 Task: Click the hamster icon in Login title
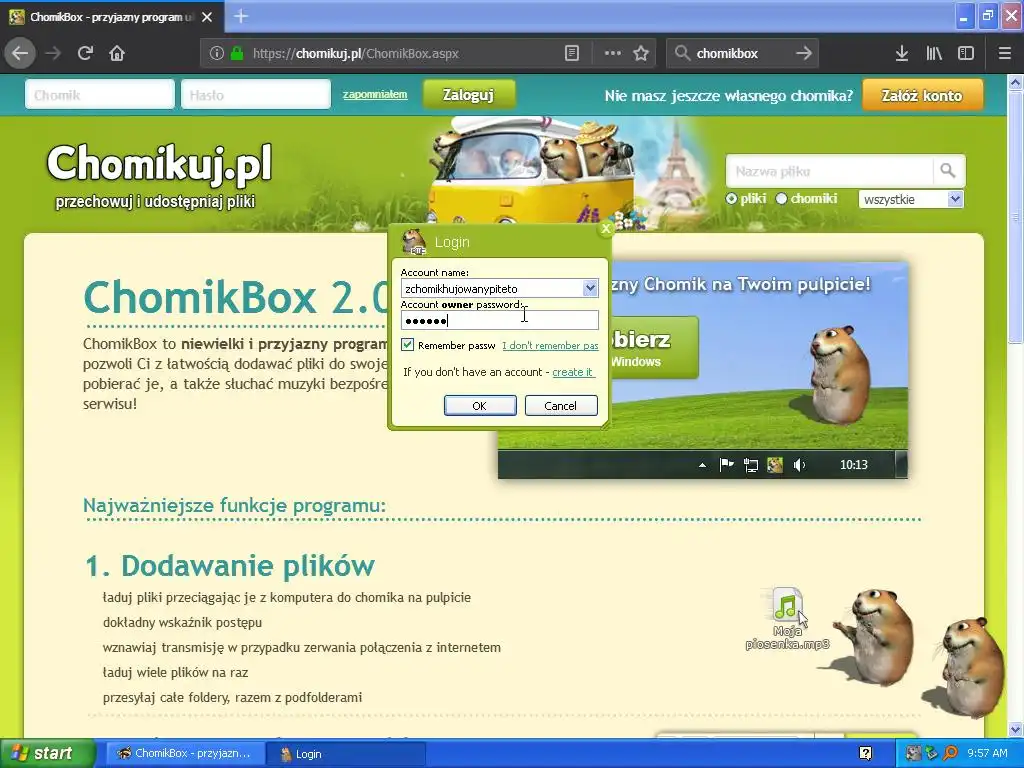point(414,241)
